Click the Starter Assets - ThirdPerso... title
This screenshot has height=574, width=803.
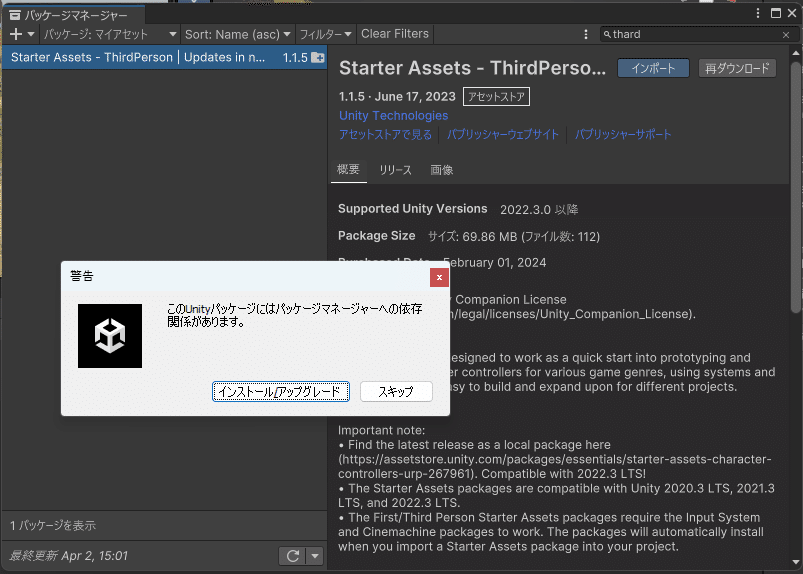coord(472,68)
